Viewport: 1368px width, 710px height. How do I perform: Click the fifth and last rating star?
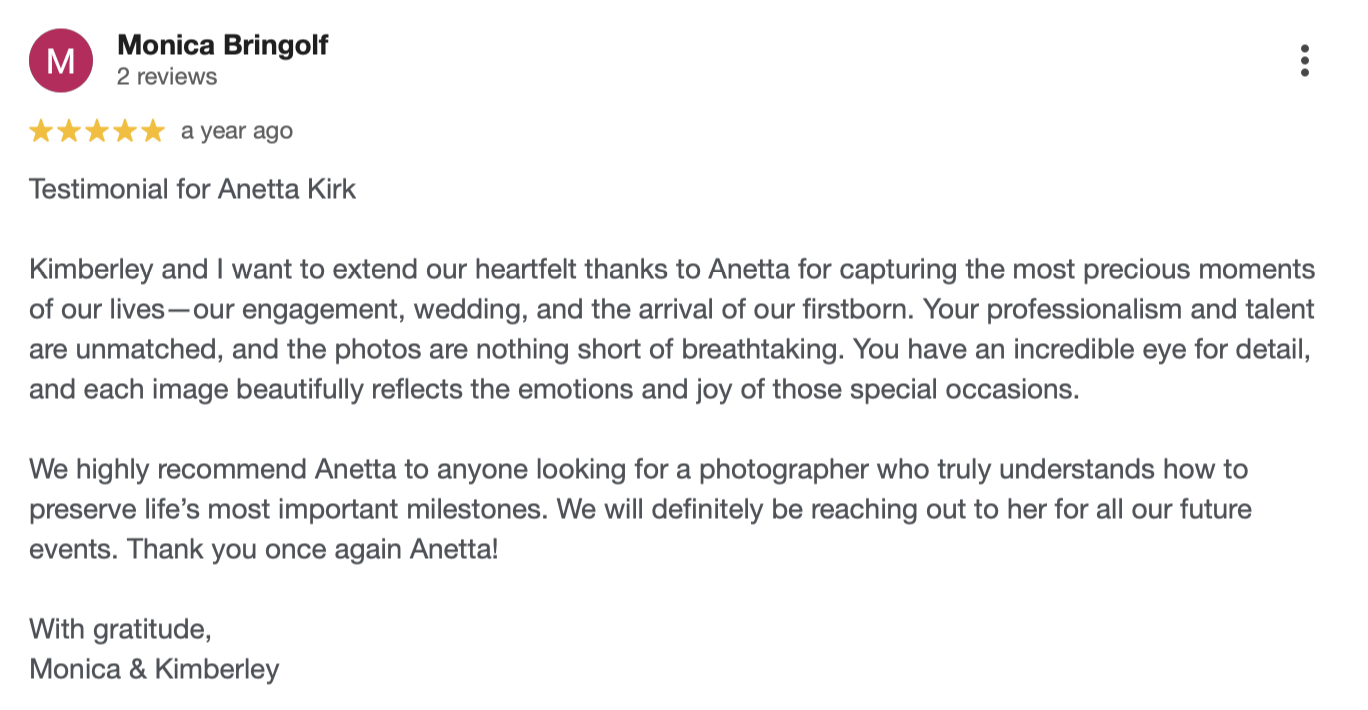pos(153,131)
